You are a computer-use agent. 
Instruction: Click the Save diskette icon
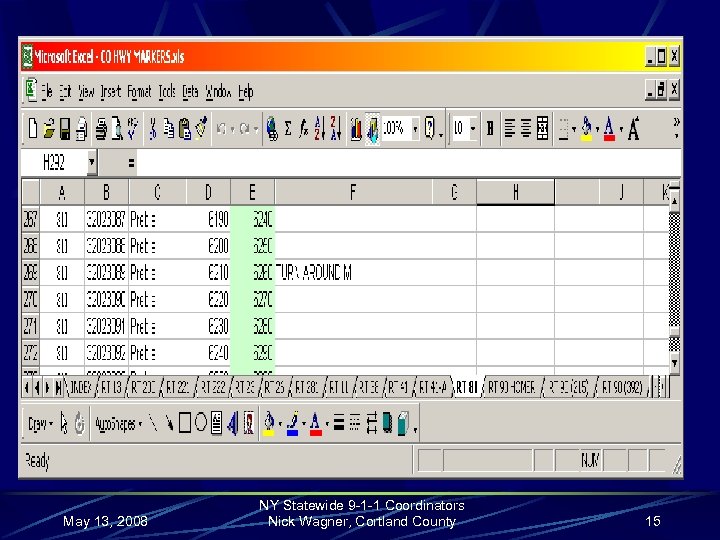click(65, 128)
